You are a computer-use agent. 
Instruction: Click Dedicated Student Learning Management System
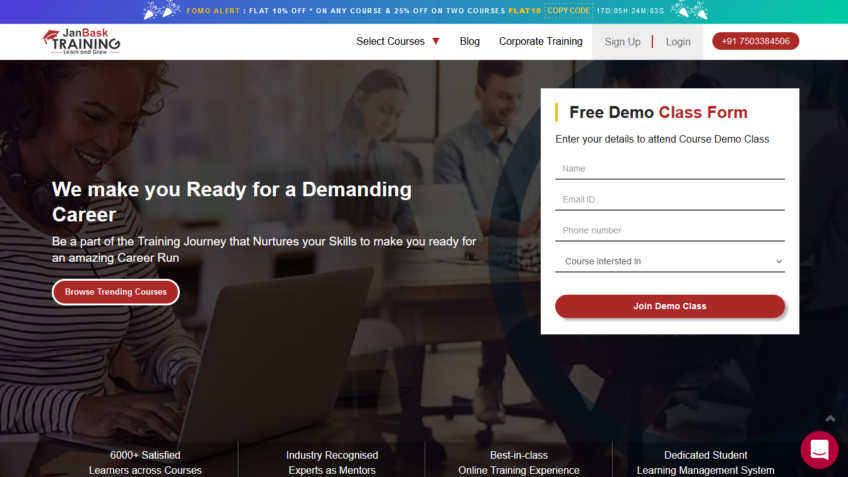click(x=705, y=462)
